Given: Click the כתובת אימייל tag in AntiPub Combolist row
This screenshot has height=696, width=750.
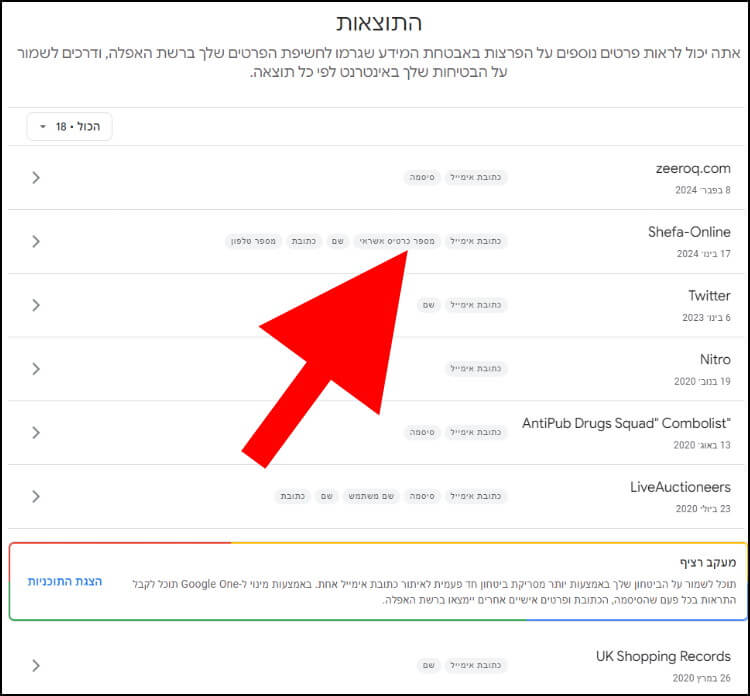Looking at the screenshot, I should point(475,432).
